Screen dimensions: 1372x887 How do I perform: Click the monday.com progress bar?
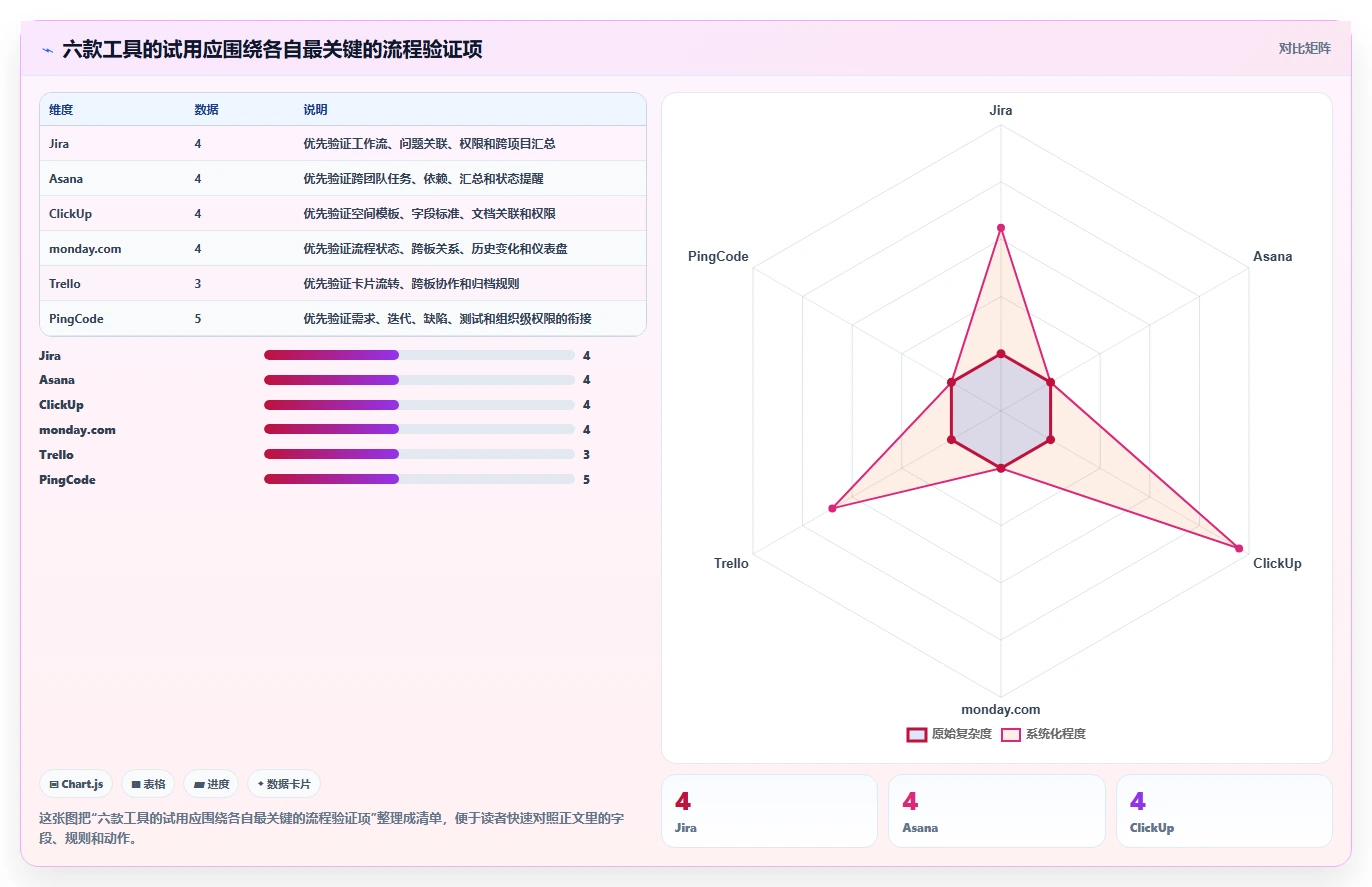[419, 430]
